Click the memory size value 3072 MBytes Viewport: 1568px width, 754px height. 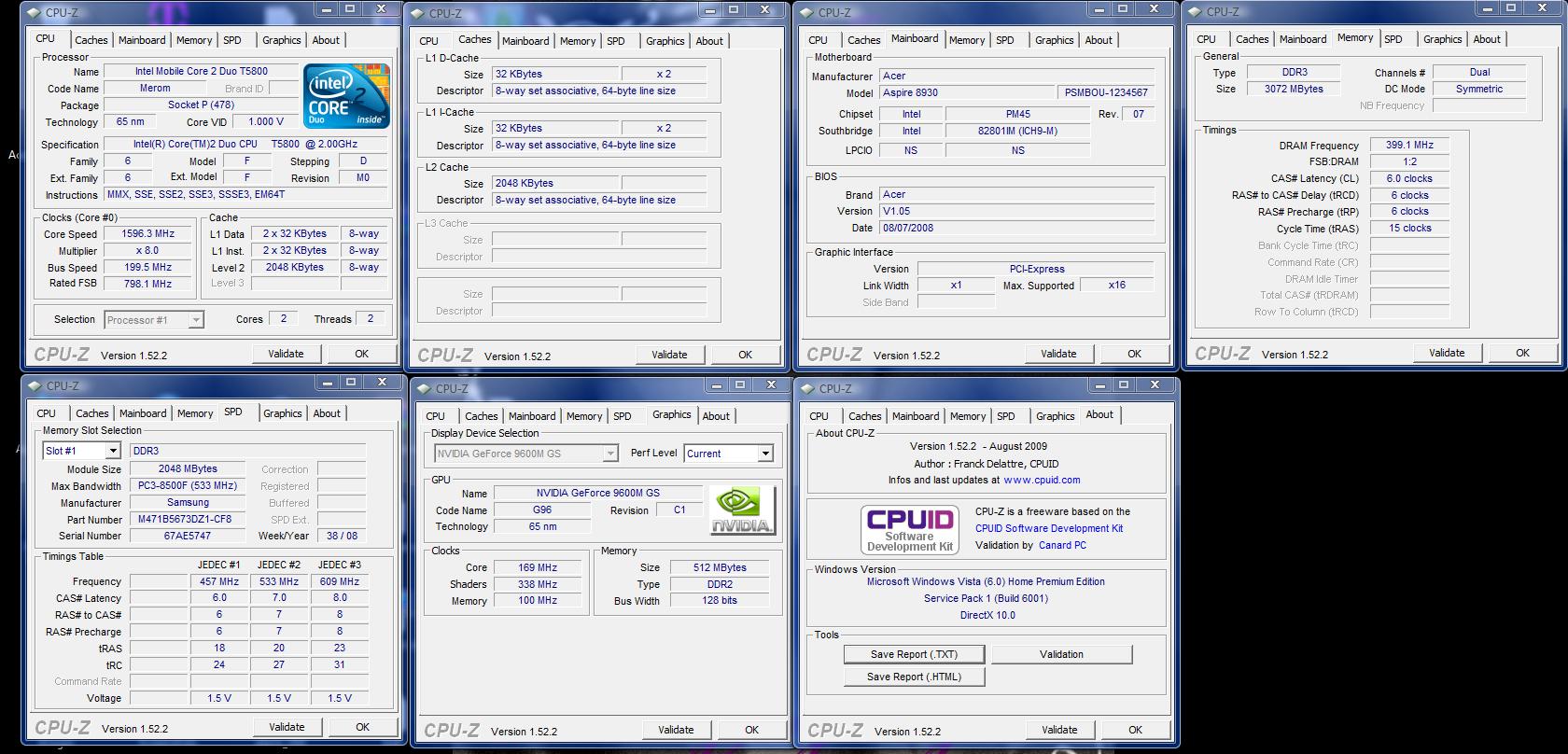tap(1294, 89)
